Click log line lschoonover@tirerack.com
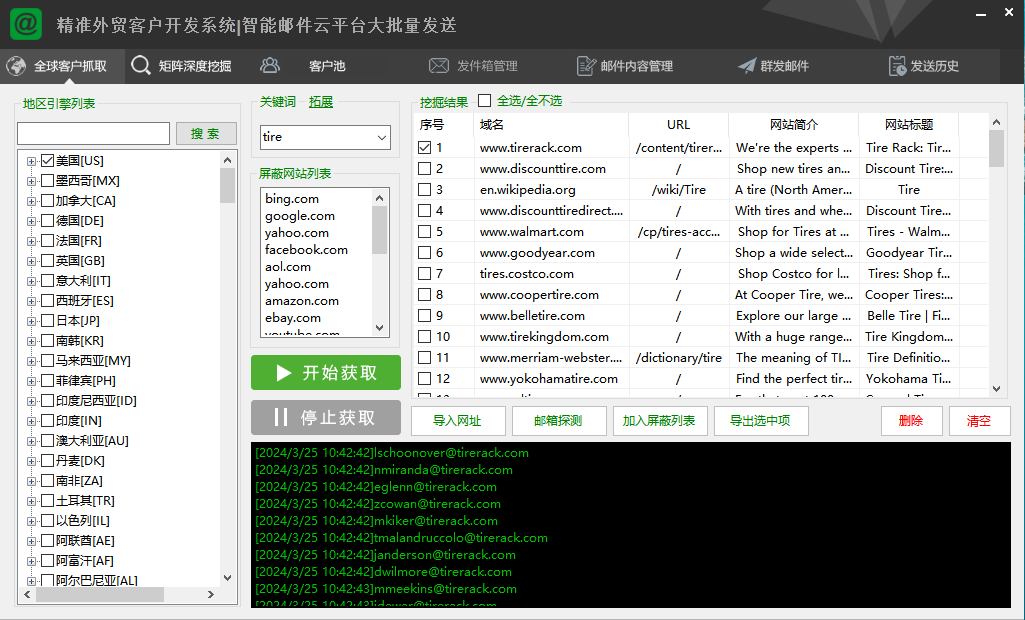This screenshot has height=620, width=1025. click(x=392, y=453)
